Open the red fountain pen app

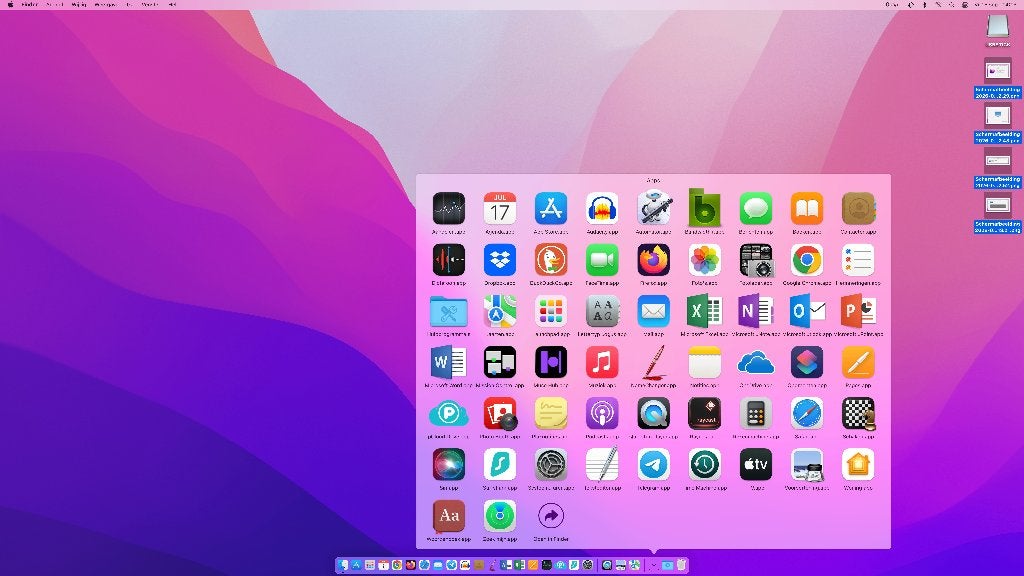click(x=653, y=362)
